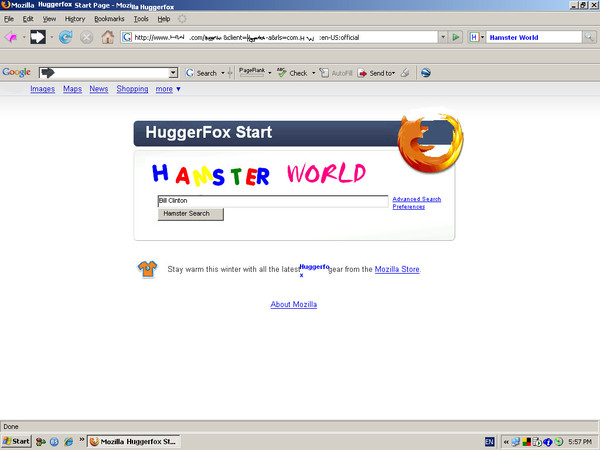Open the Help menu

[164, 19]
